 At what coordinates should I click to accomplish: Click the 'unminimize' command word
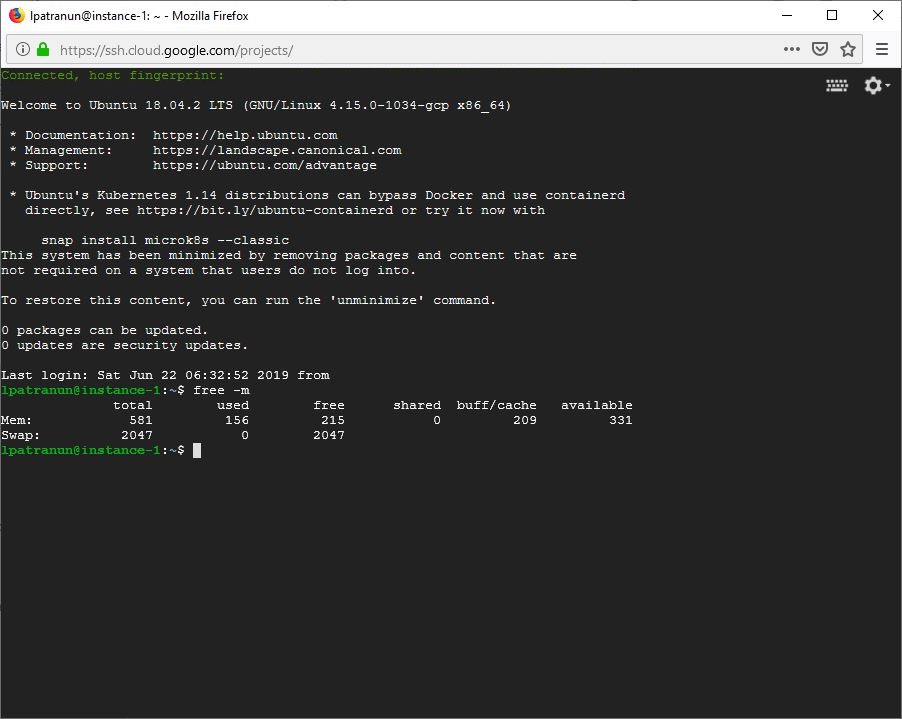pos(377,300)
